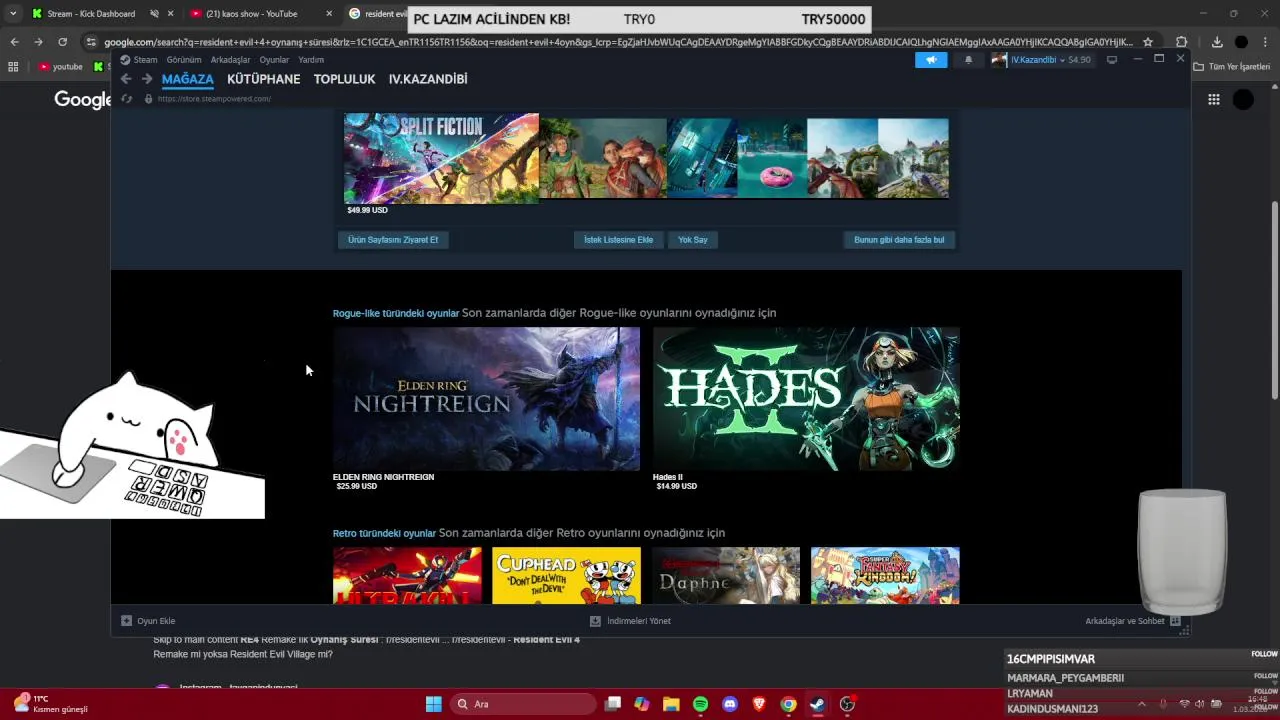Open Arkadaşlar ve Sohbet panel

(x=1132, y=621)
